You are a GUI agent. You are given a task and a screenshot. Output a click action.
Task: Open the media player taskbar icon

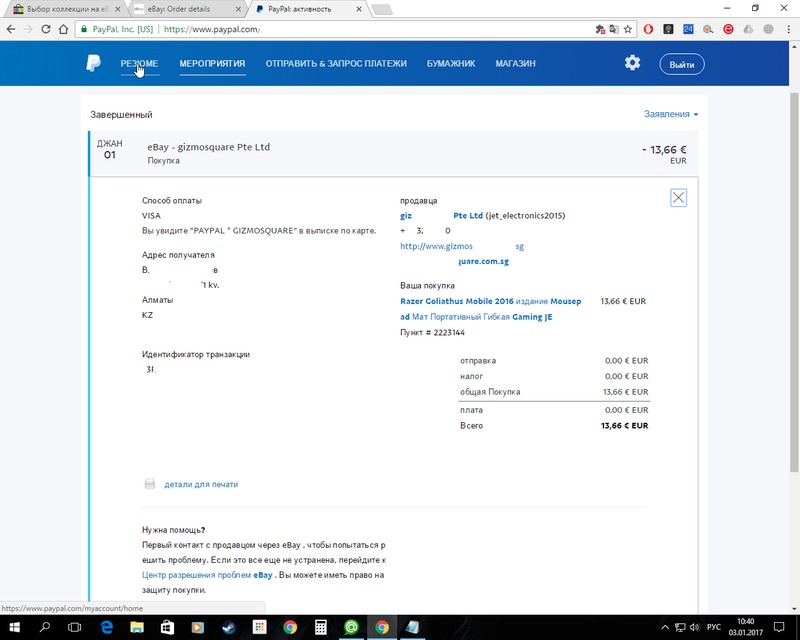tap(198, 627)
